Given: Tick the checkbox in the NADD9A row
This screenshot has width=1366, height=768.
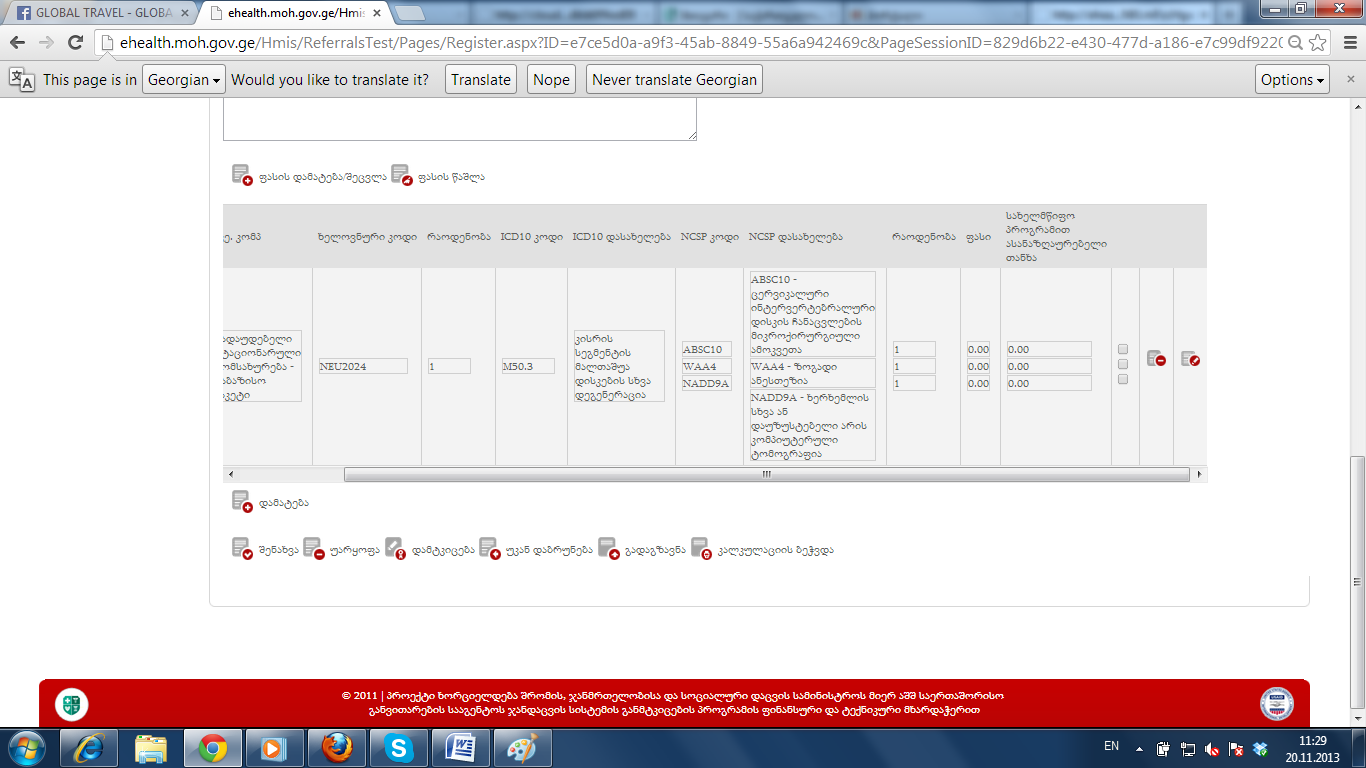Looking at the screenshot, I should [x=1123, y=380].
